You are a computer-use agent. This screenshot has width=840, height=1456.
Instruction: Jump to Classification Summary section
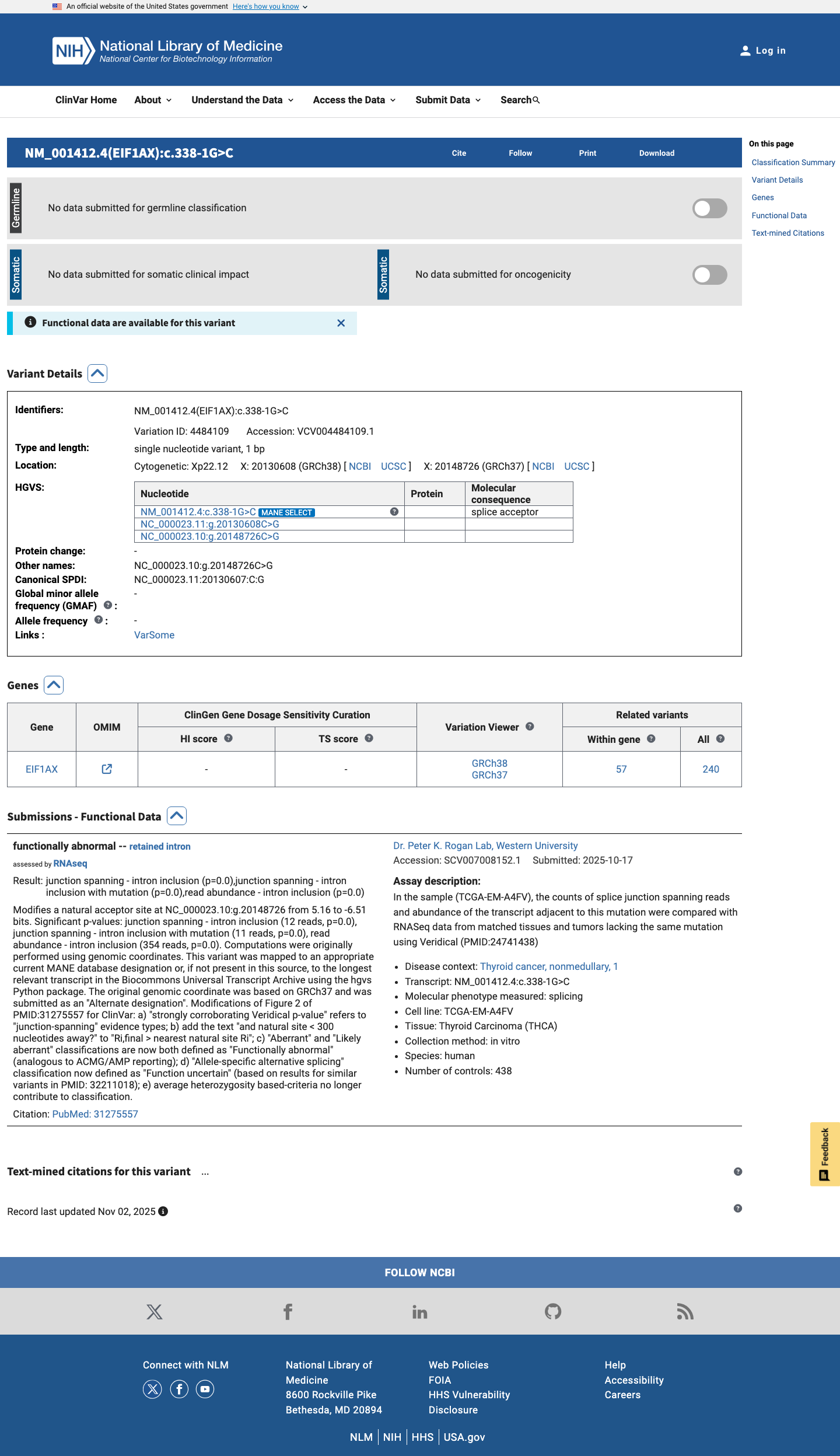click(793, 162)
